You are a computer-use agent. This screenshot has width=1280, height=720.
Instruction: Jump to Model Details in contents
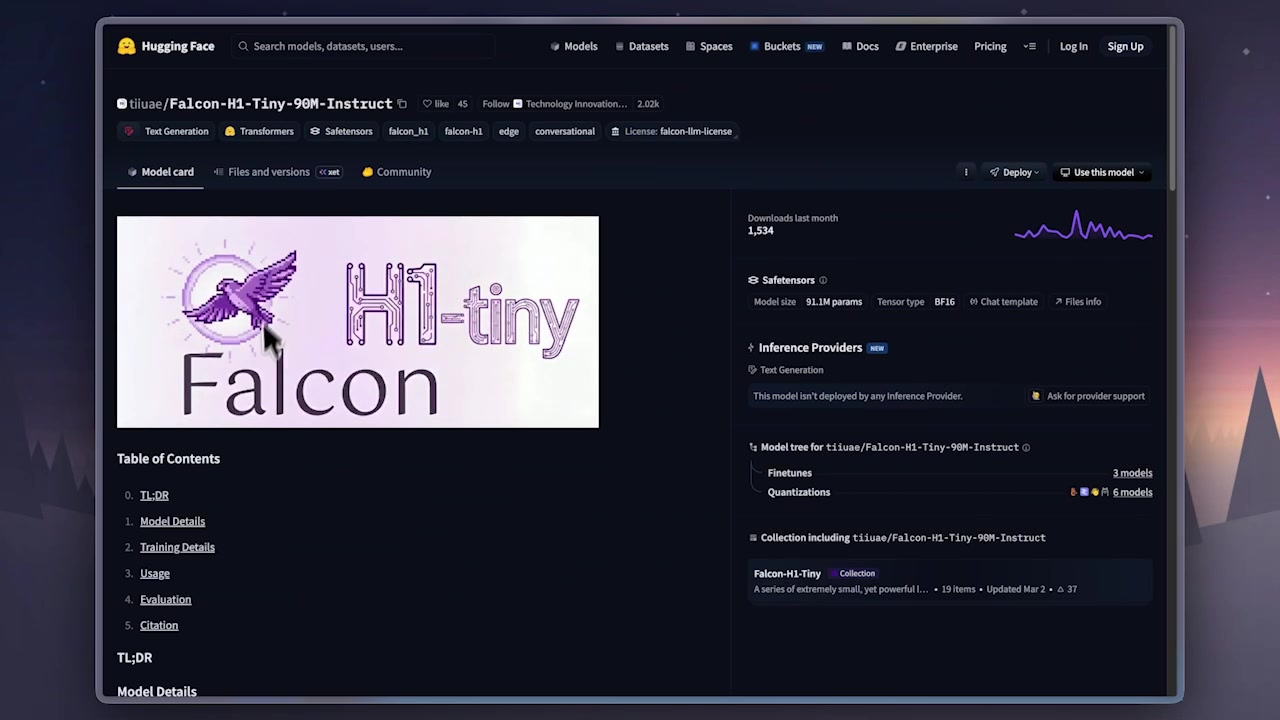pos(172,521)
